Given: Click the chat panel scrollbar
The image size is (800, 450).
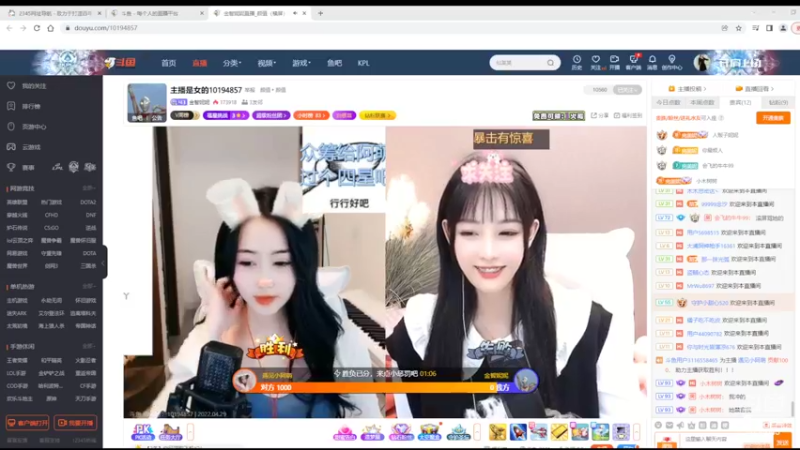Looking at the screenshot, I should coord(792,408).
